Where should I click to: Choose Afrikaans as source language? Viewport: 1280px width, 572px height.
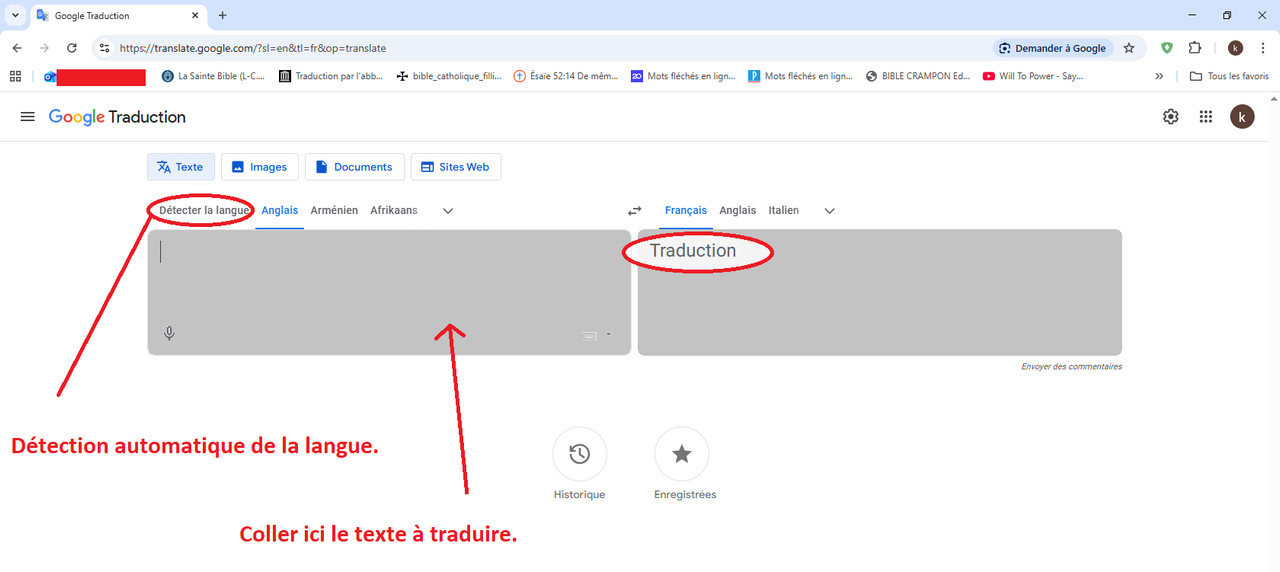394,210
